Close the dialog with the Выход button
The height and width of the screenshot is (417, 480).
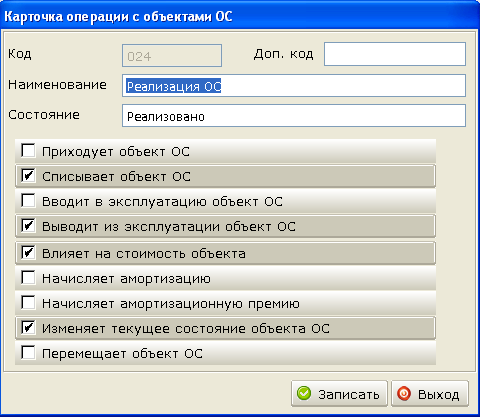pos(430,394)
